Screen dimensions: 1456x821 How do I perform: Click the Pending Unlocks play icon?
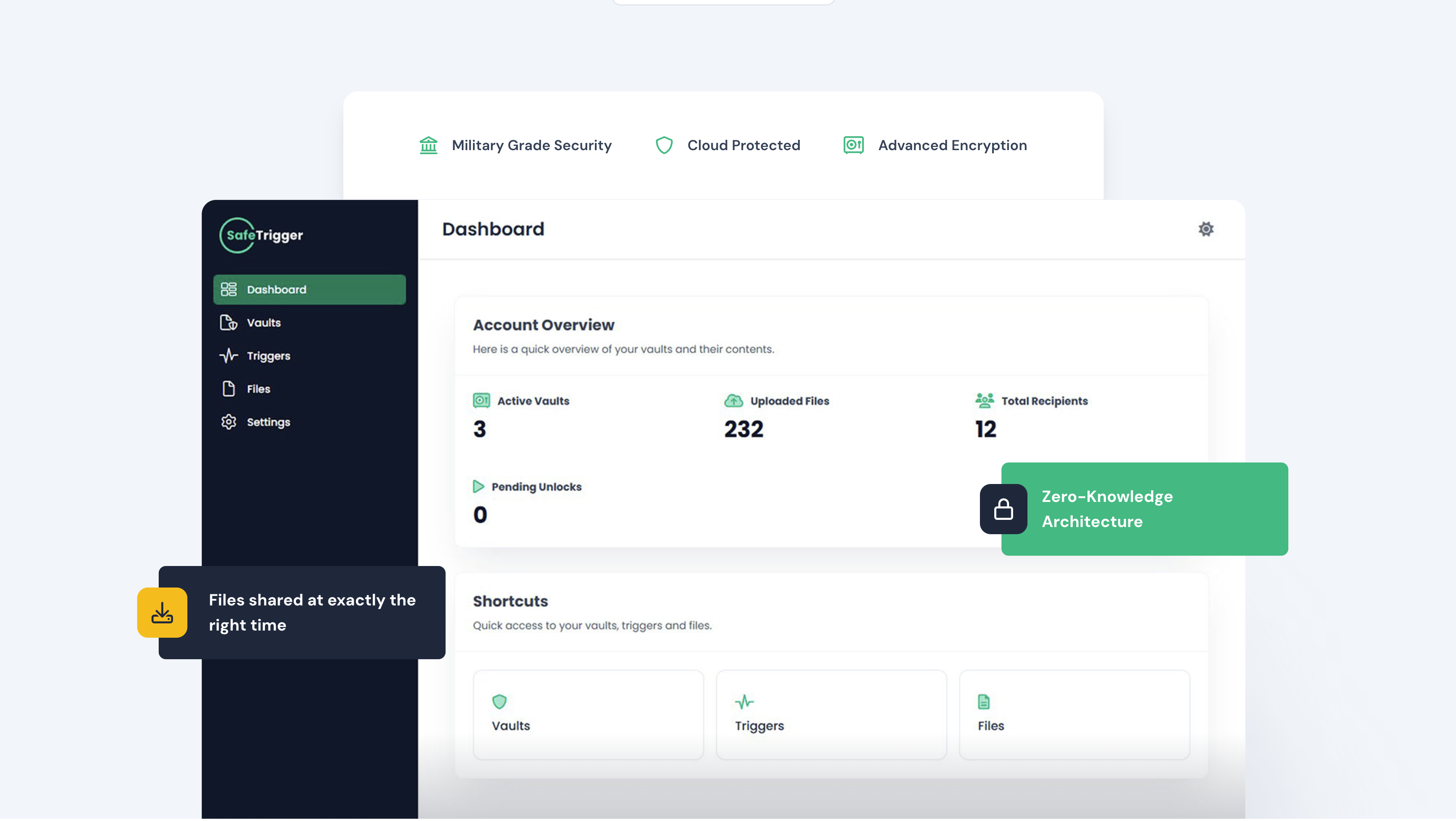(x=478, y=488)
